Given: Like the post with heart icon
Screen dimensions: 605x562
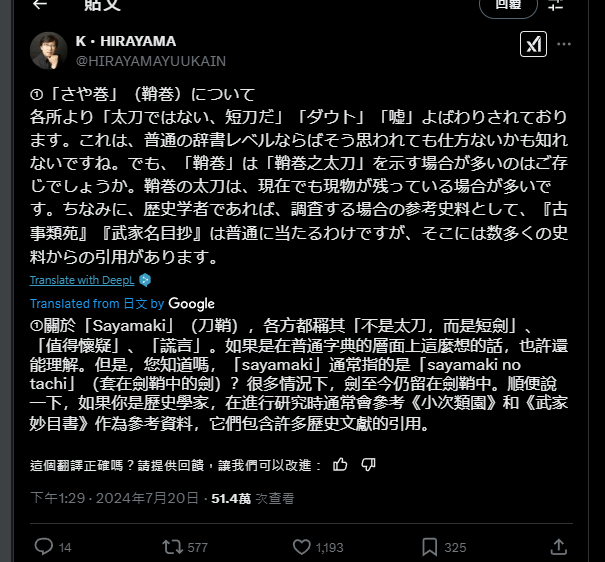Looking at the screenshot, I should coord(301,547).
